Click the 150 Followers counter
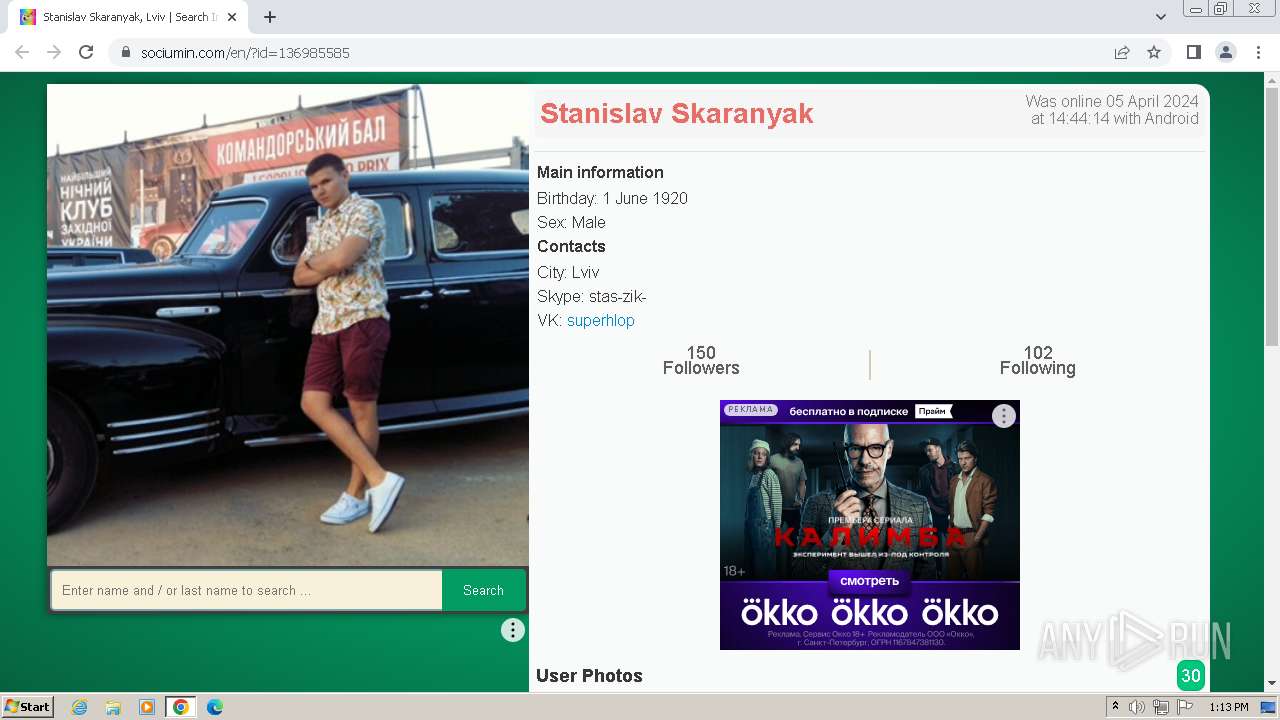 coord(701,361)
